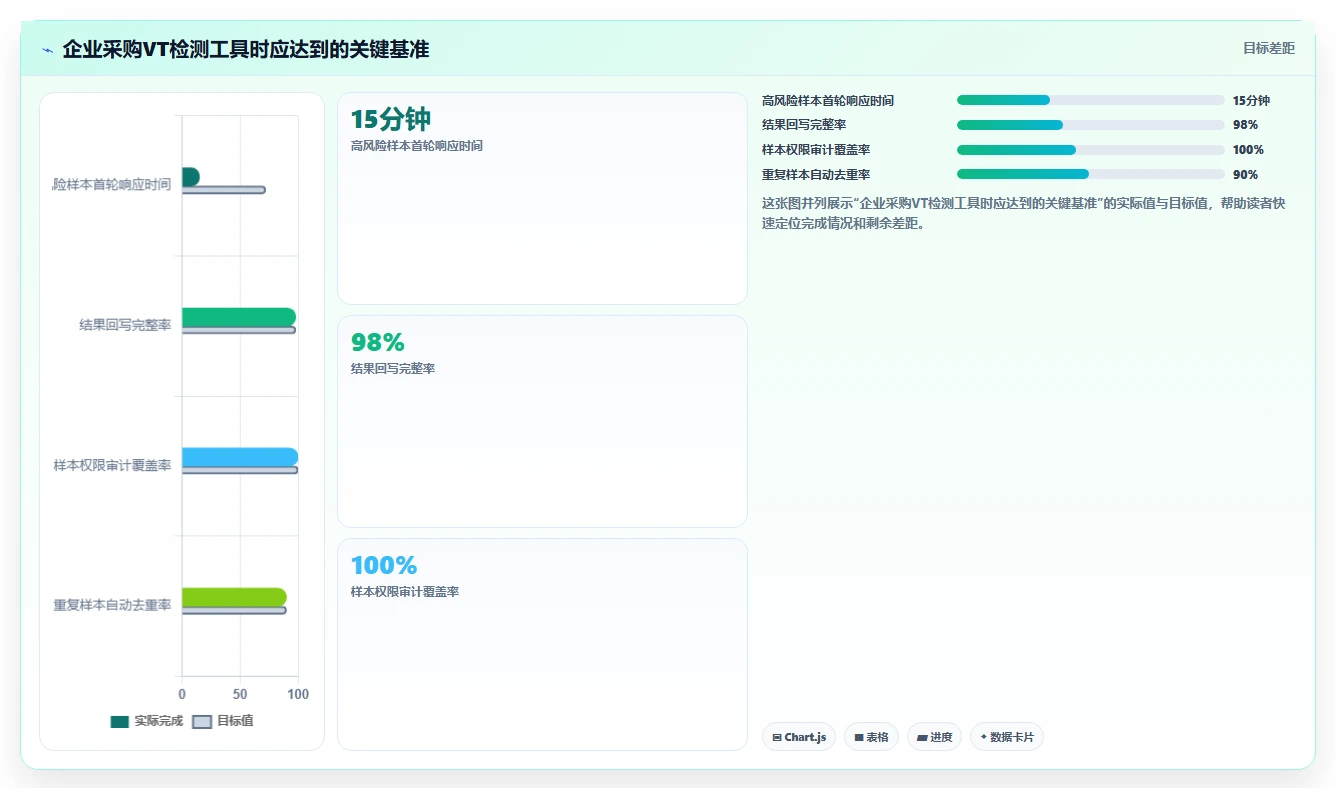Click the dark green 实际完成 bar for 首轮响应时间

click(190, 177)
